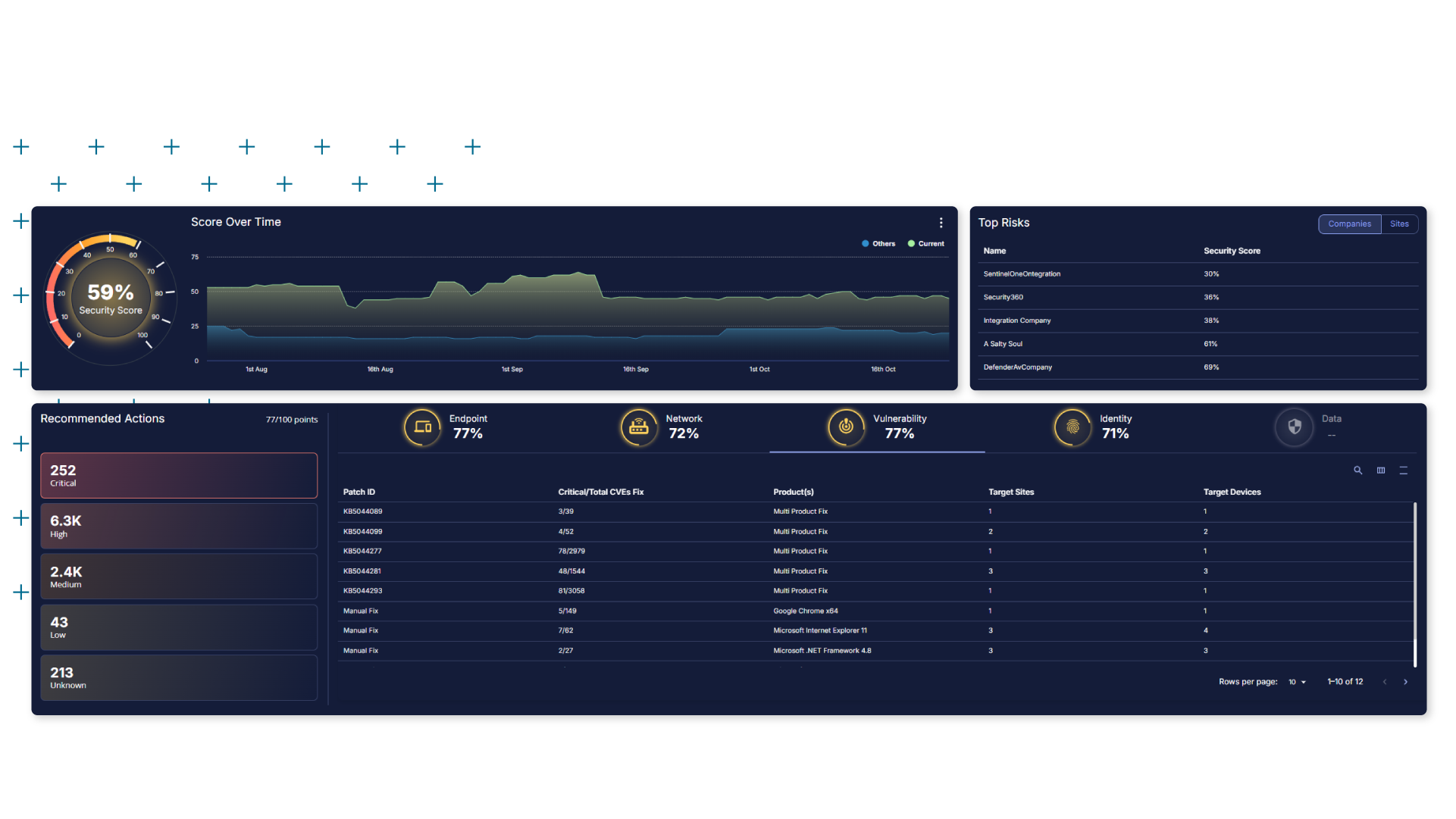
Task: Open the Score Over Time kebab menu
Action: [x=941, y=223]
